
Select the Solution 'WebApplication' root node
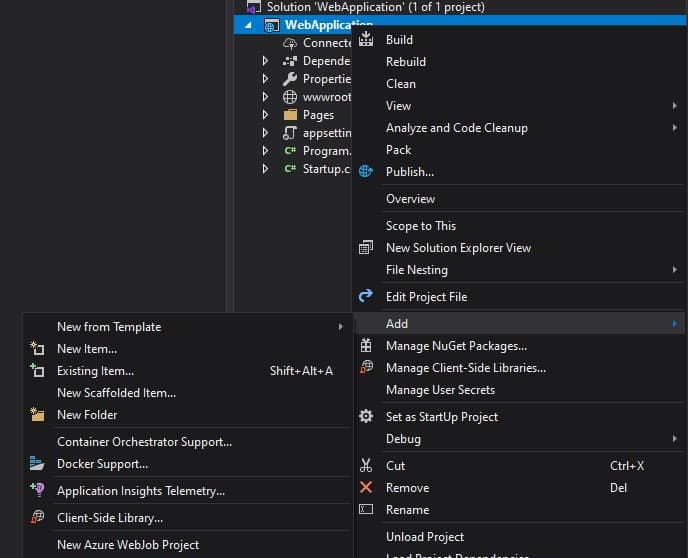click(x=375, y=7)
